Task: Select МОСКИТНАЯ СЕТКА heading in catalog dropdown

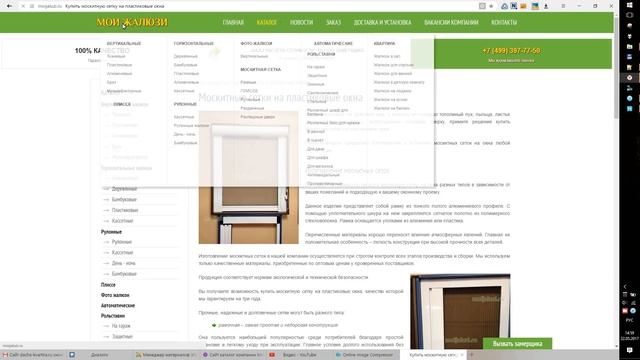Action: coord(260,69)
